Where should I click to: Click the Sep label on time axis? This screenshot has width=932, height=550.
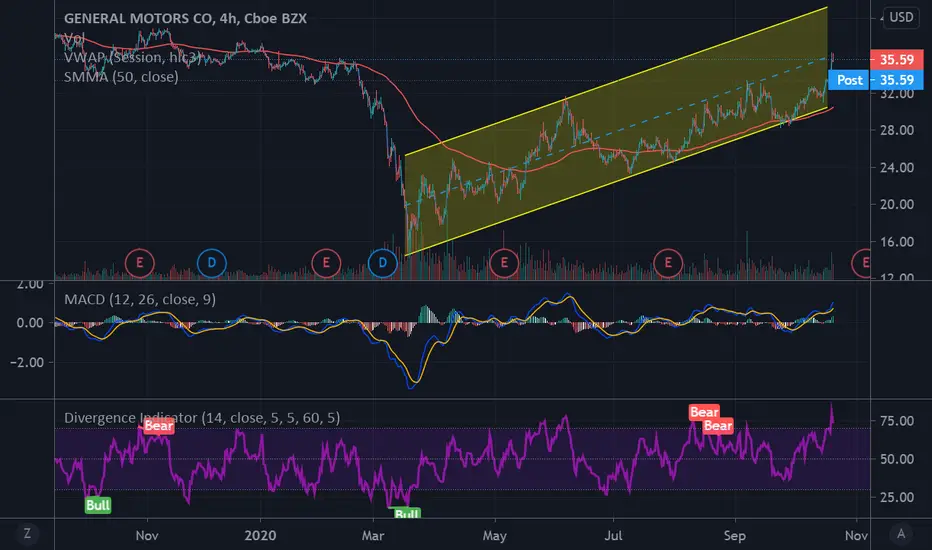pyautogui.click(x=735, y=535)
